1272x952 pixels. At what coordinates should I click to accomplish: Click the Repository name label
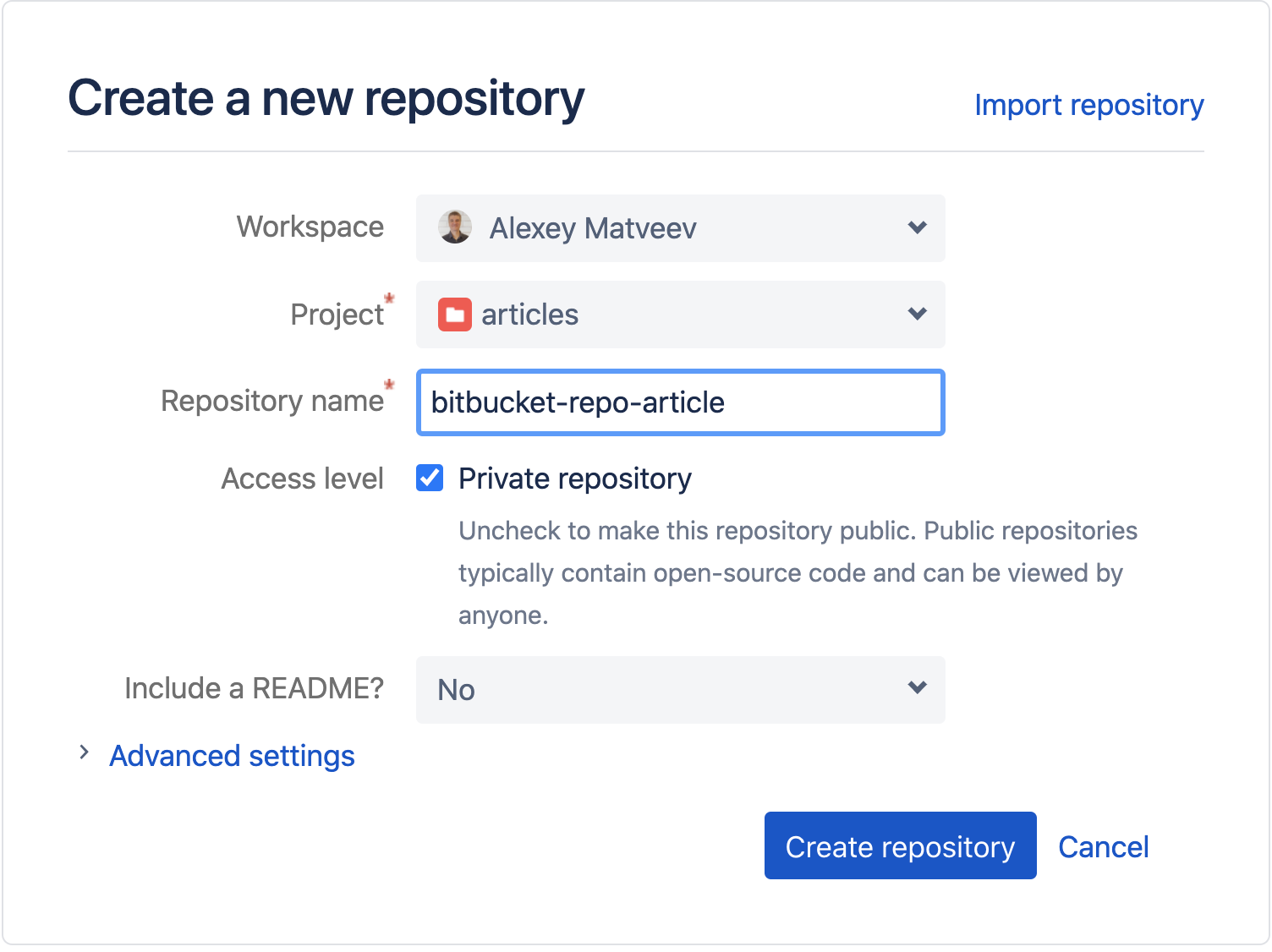272,401
